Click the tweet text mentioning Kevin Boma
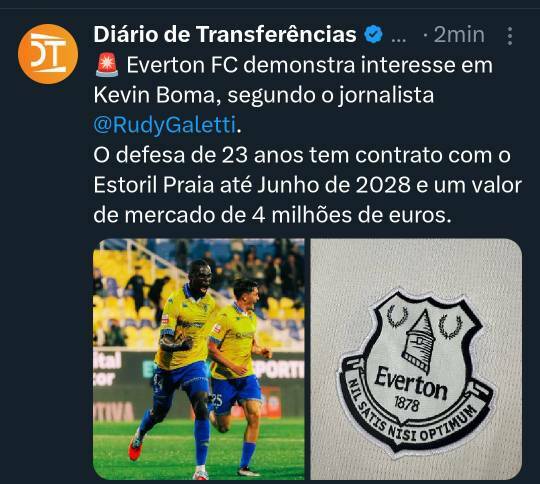The height and width of the screenshot is (484, 540). (263, 95)
